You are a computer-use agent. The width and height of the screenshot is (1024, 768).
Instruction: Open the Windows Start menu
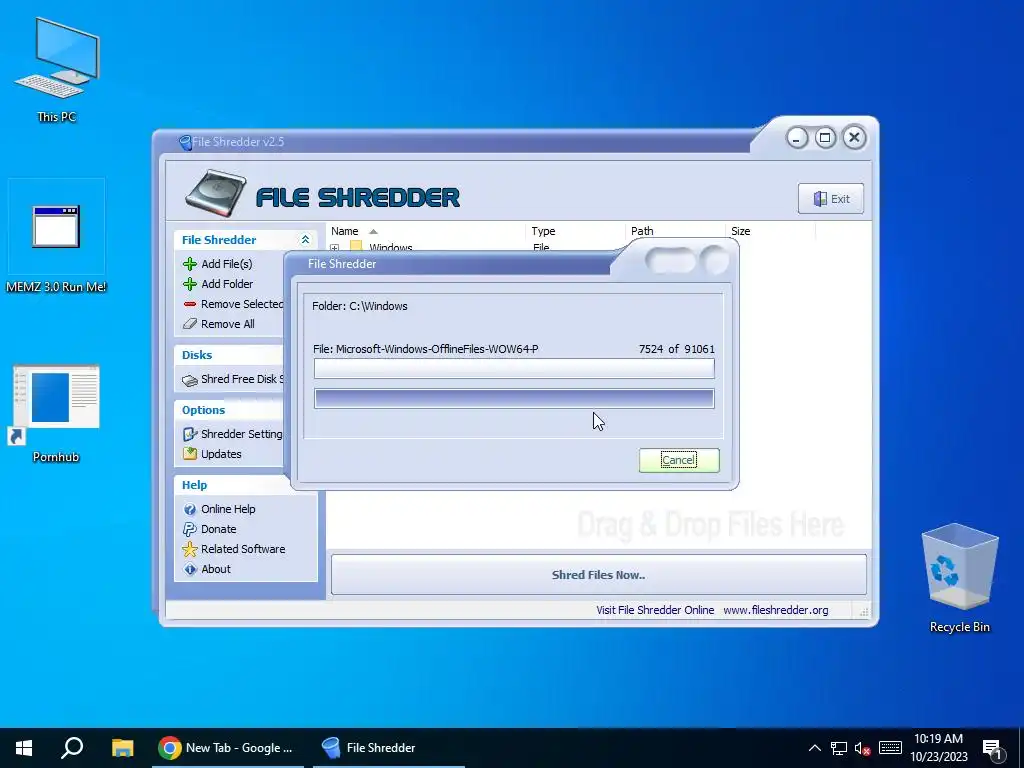pos(24,748)
